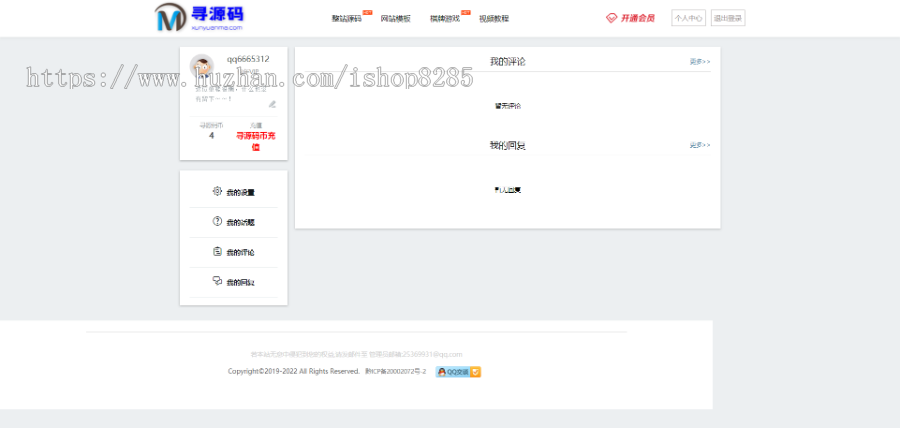Click the 个人中心 button
The width and height of the screenshot is (900, 428).
[x=688, y=18]
